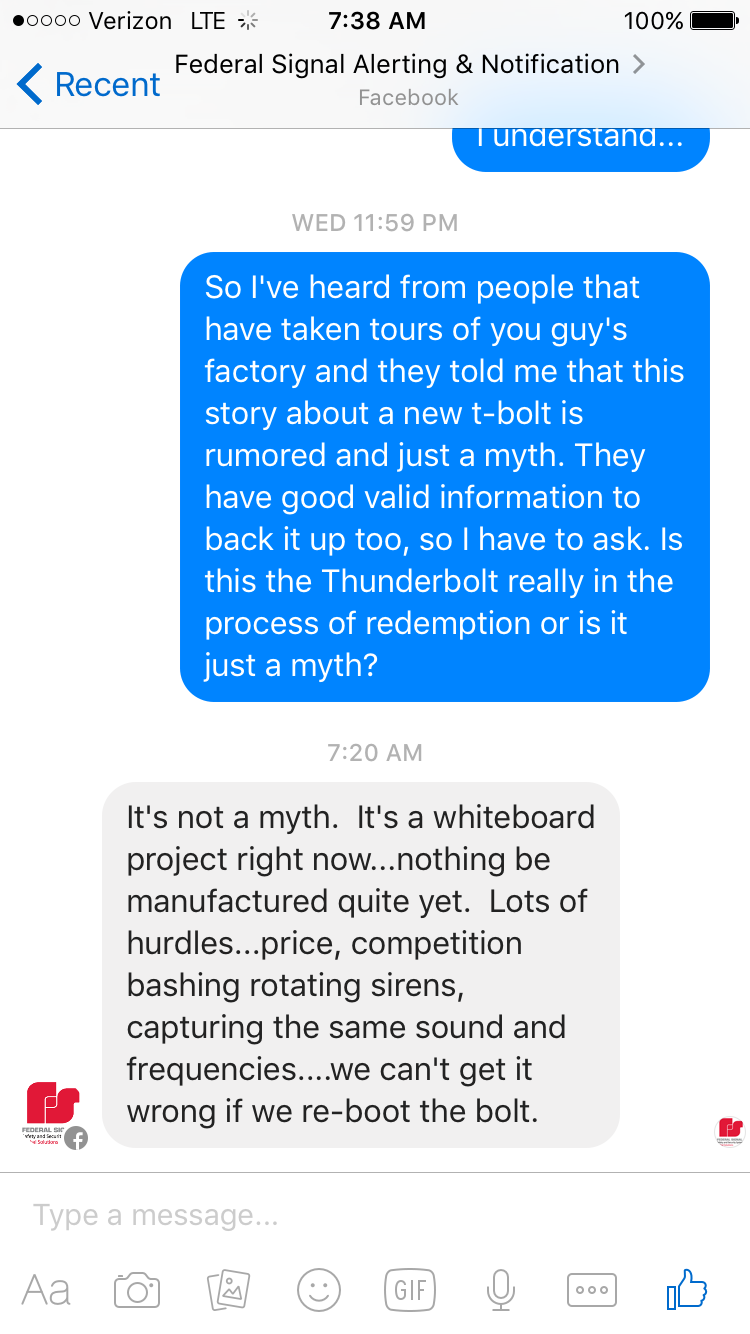Send a thumbs-up like

coord(687,1289)
